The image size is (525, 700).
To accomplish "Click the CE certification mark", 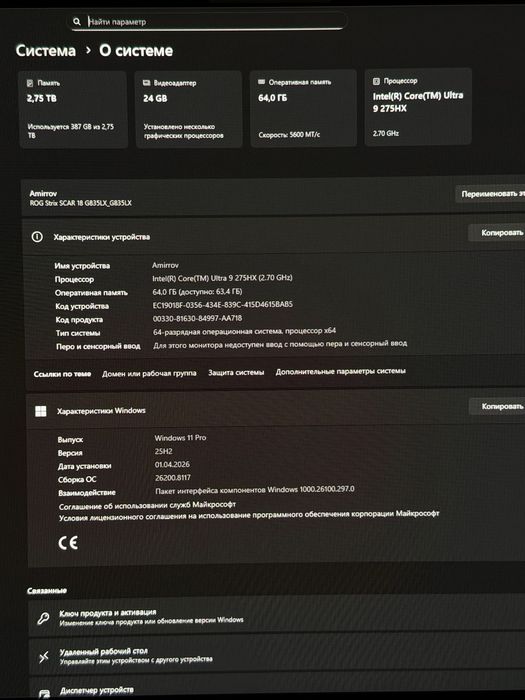I will pos(68,542).
